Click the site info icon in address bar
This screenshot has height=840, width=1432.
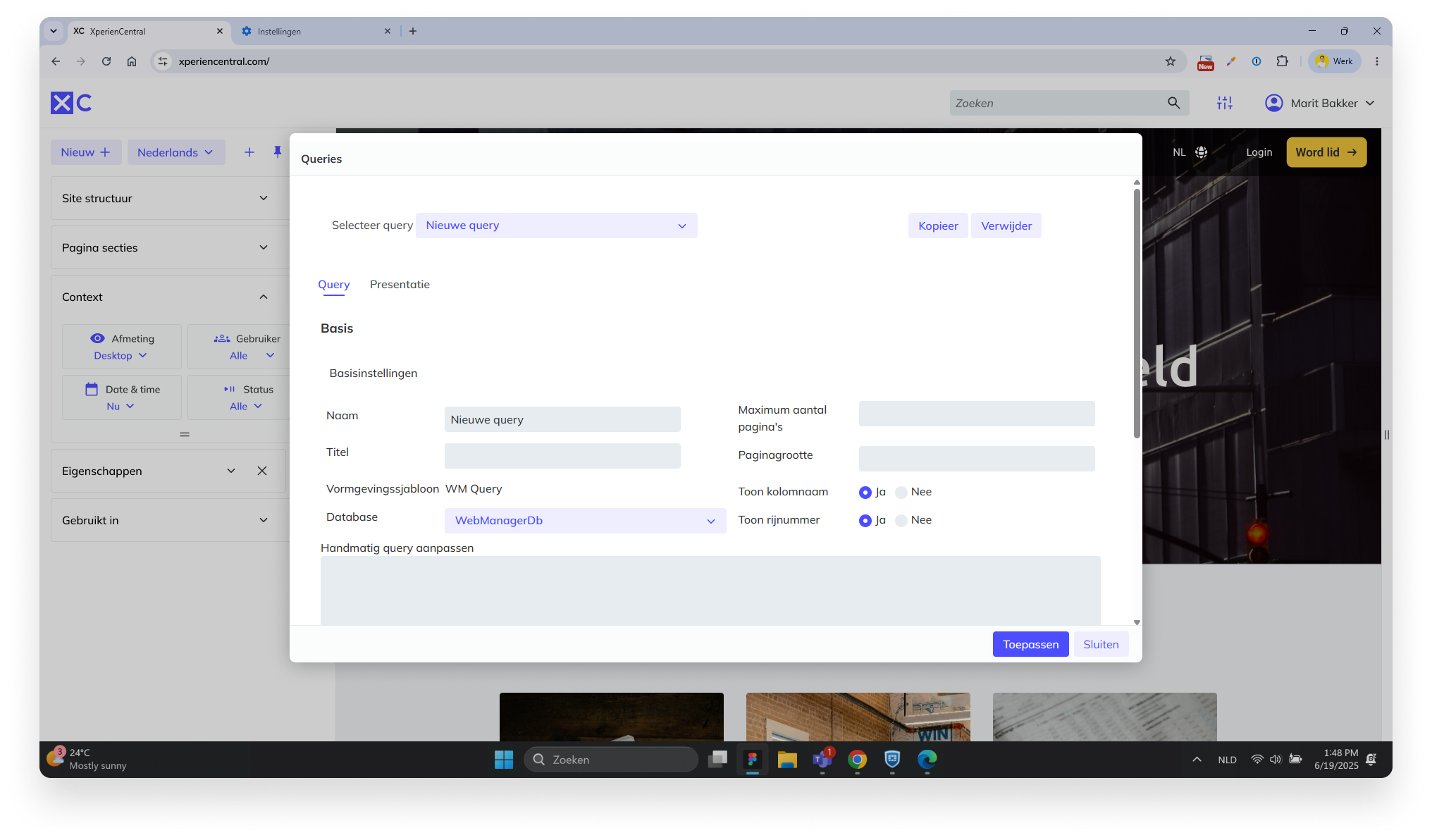click(x=163, y=61)
